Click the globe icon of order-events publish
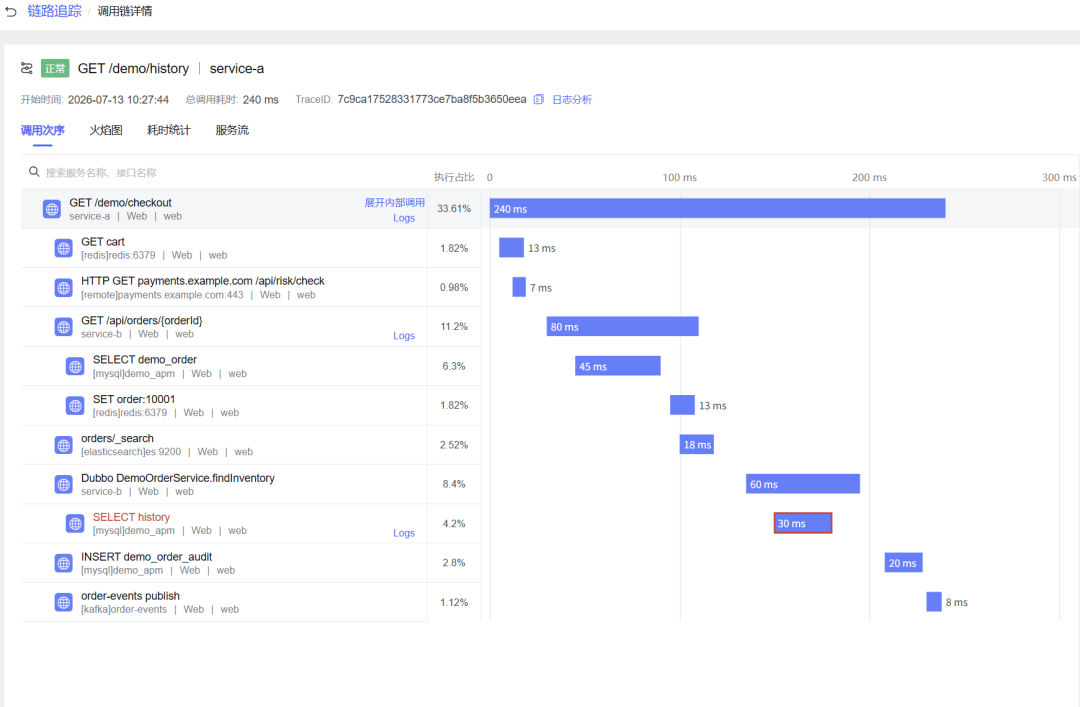 tap(63, 602)
